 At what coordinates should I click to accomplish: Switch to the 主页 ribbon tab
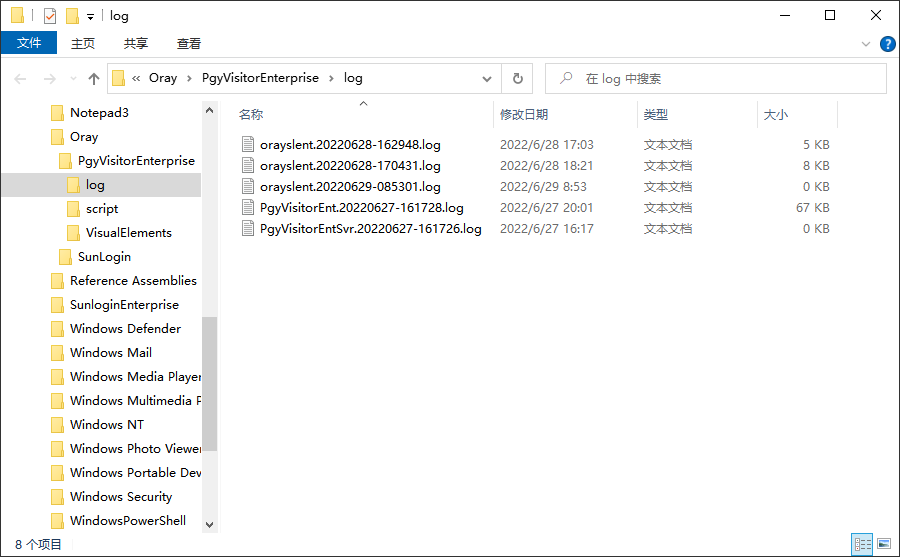click(x=83, y=43)
